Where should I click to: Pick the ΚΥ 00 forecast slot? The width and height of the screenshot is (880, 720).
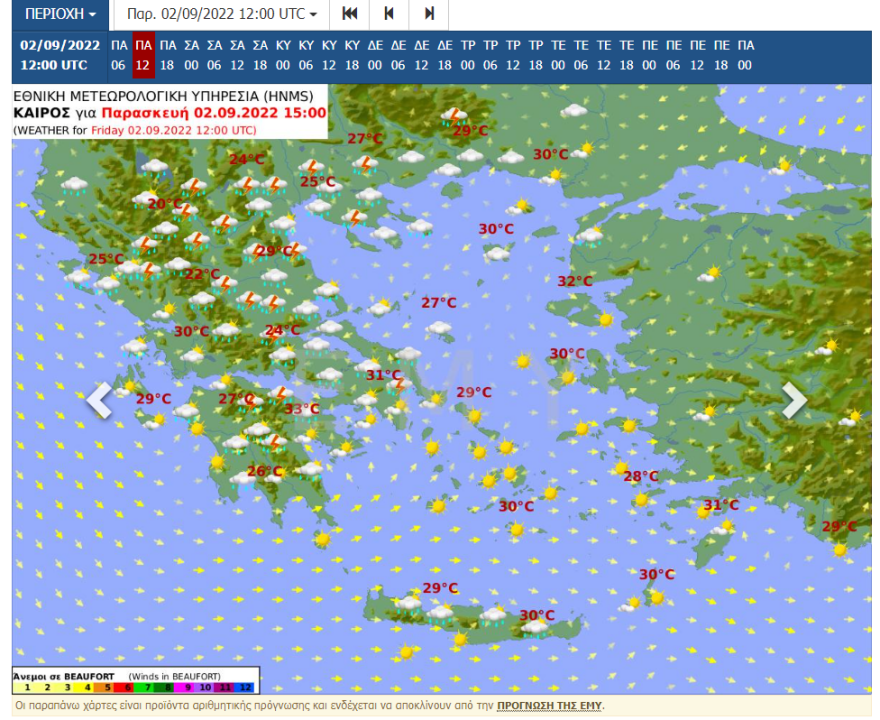pos(283,55)
